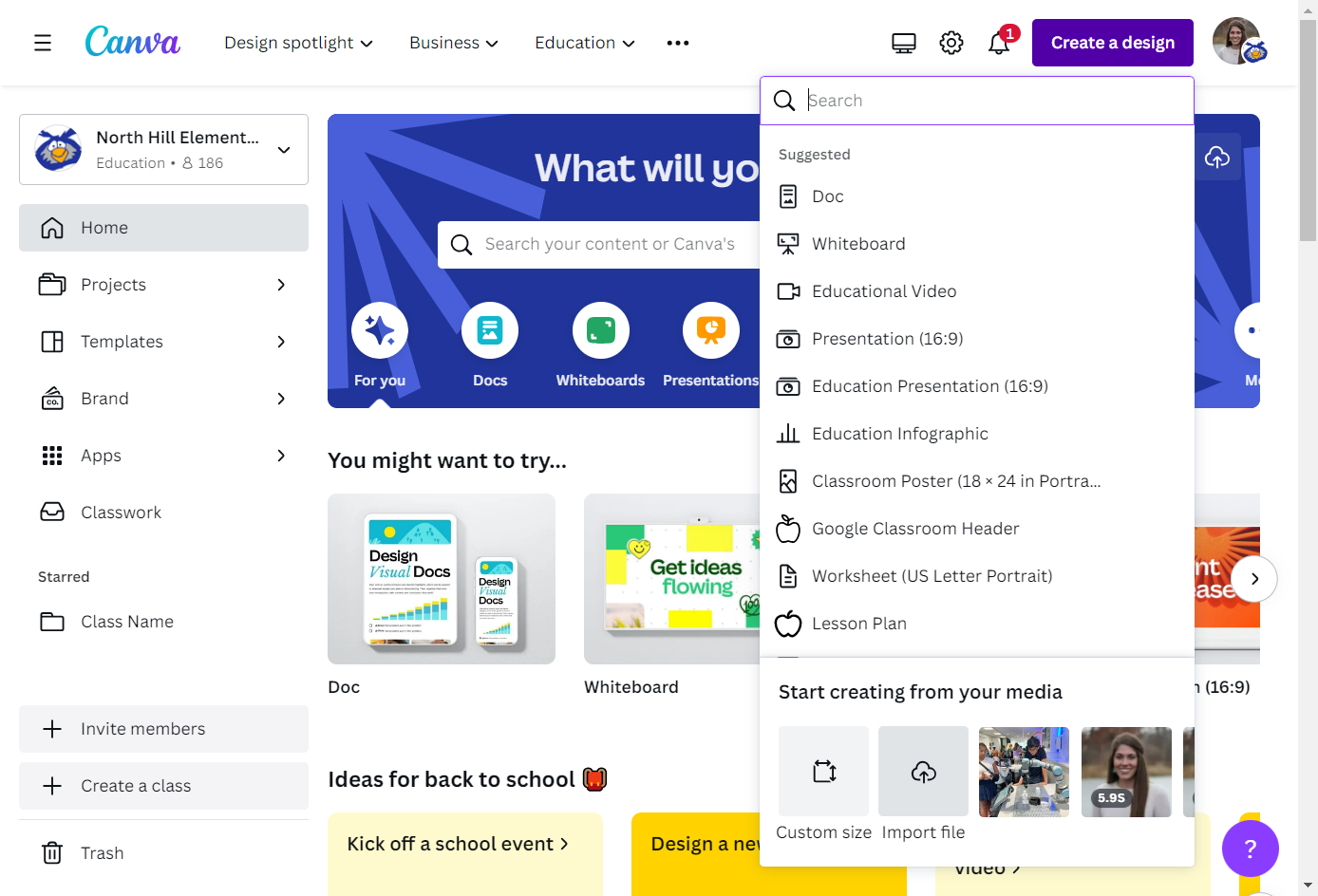Click the carousel next arrow

[1254, 579]
